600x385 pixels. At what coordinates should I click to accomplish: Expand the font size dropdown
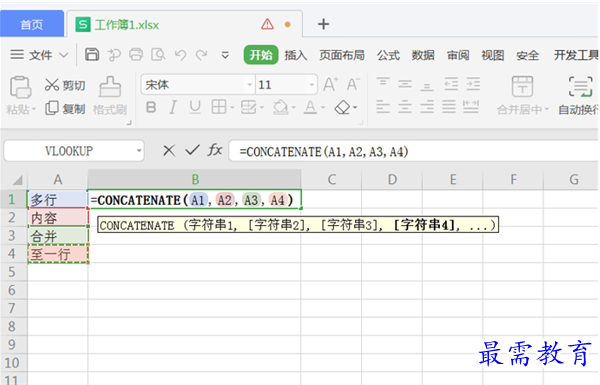[312, 85]
